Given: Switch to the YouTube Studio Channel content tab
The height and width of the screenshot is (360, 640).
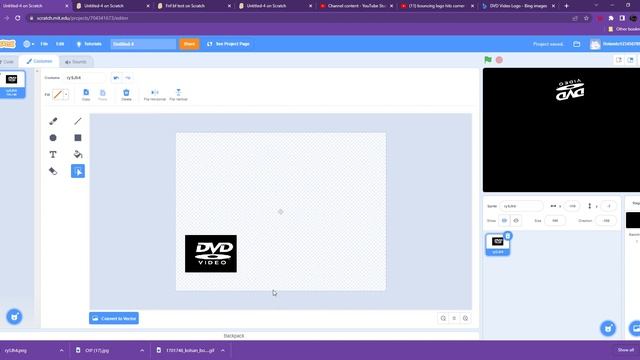Looking at the screenshot, I should point(356,6).
